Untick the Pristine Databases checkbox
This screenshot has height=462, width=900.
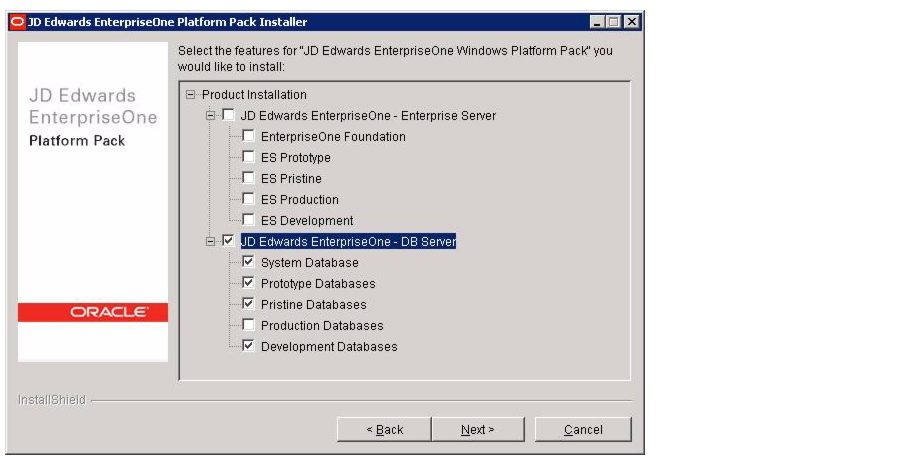pos(248,304)
